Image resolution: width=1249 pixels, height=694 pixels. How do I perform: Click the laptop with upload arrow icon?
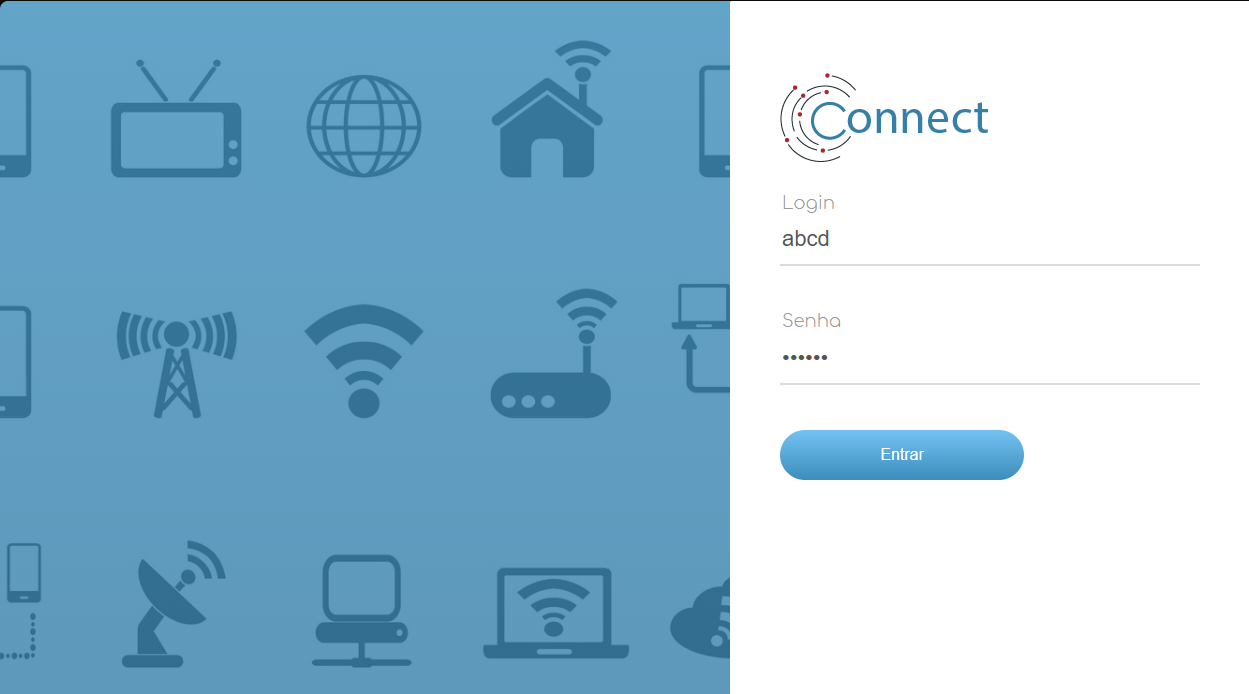[x=701, y=337]
